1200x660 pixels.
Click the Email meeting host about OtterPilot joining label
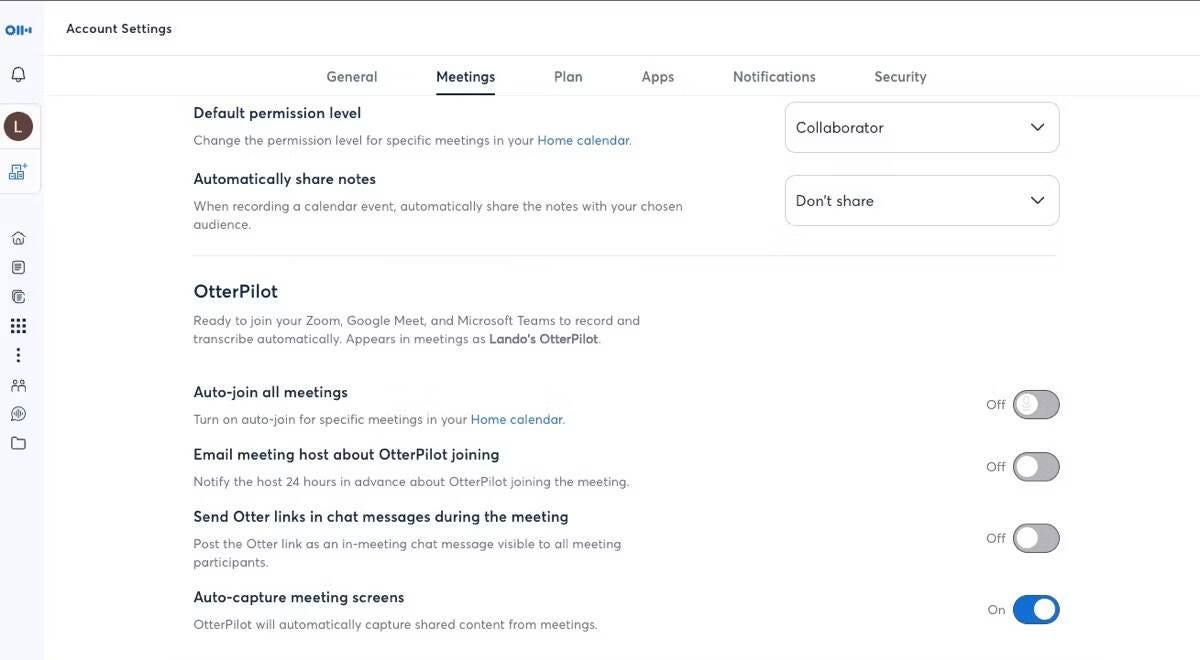(346, 455)
